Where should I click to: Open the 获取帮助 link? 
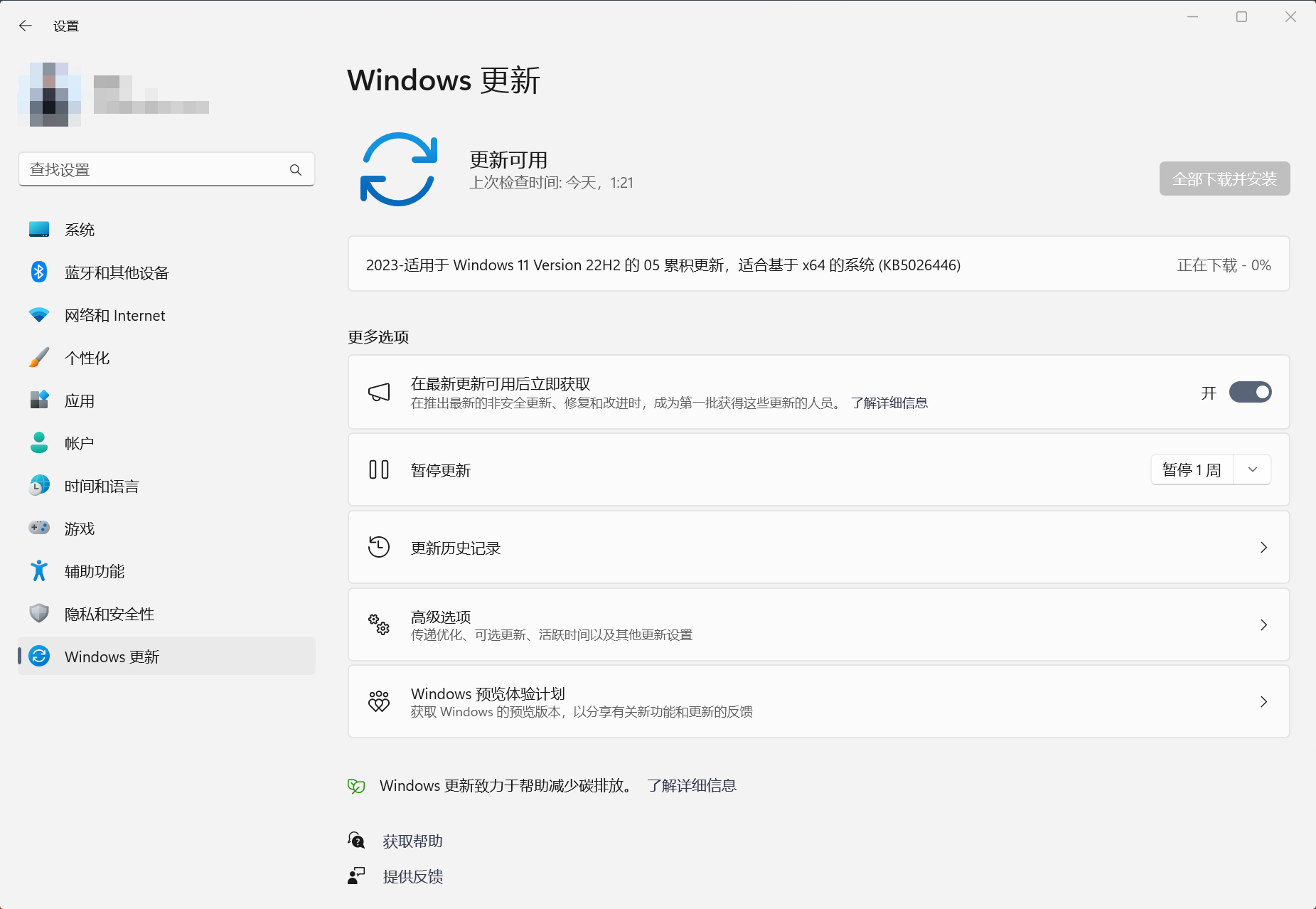(412, 841)
